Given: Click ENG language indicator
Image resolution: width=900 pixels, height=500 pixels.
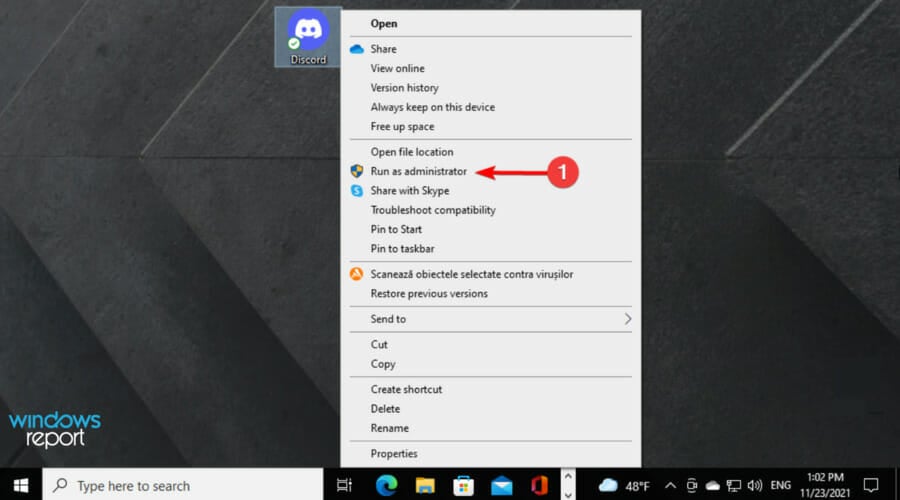Looking at the screenshot, I should pyautogui.click(x=780, y=486).
